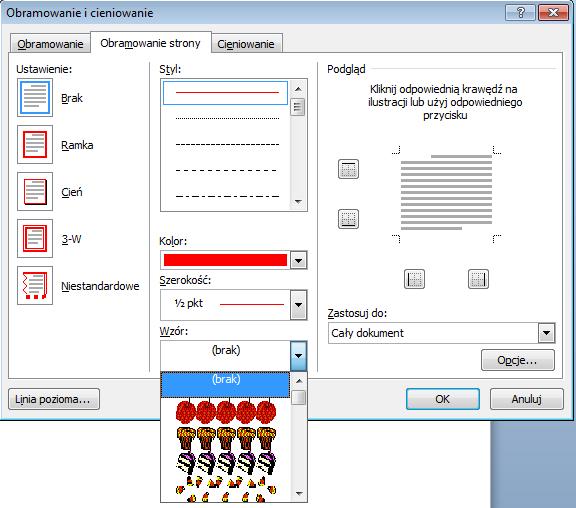Click the Styl list scroll up arrow

(x=298, y=89)
